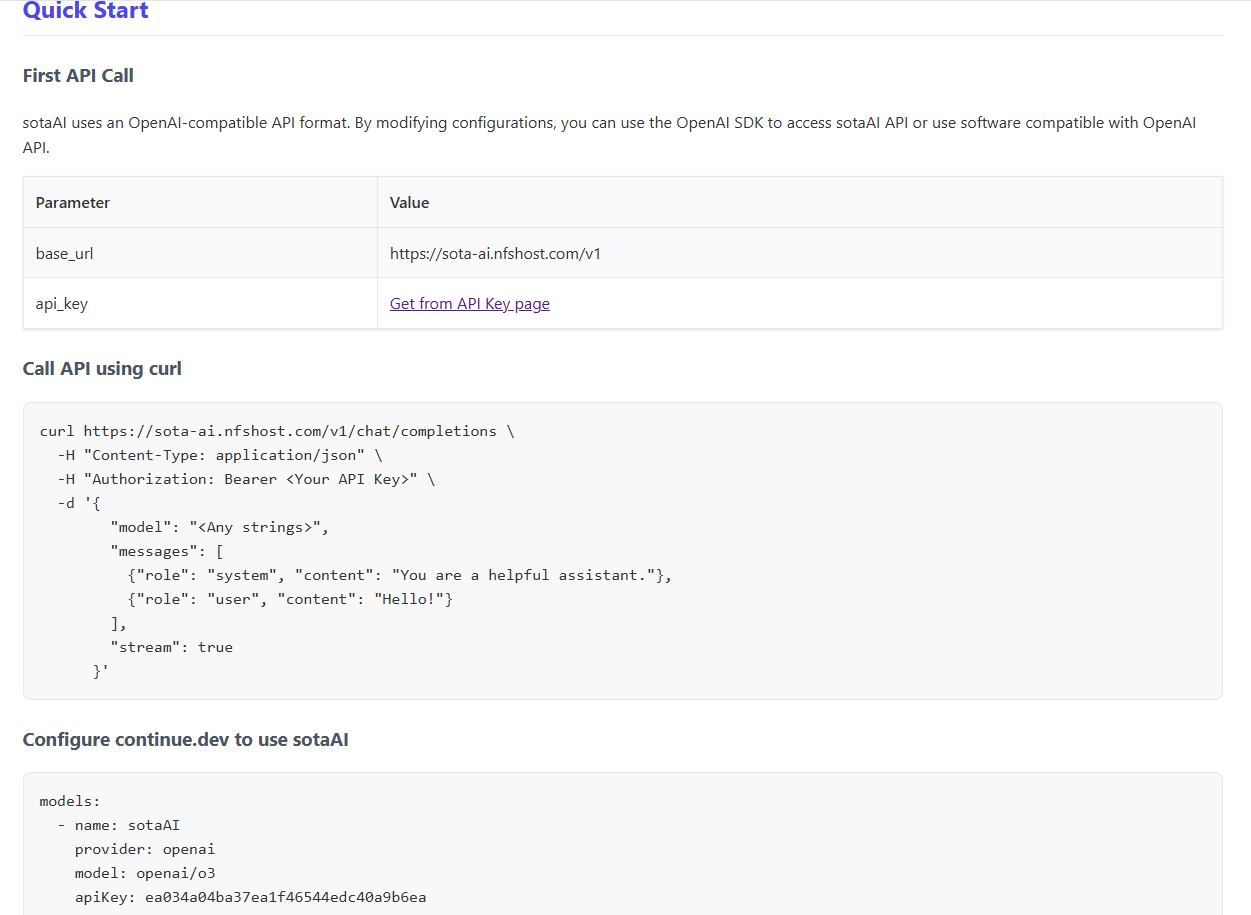1251x915 pixels.
Task: Click the curl chat/completions URL line
Action: point(277,431)
